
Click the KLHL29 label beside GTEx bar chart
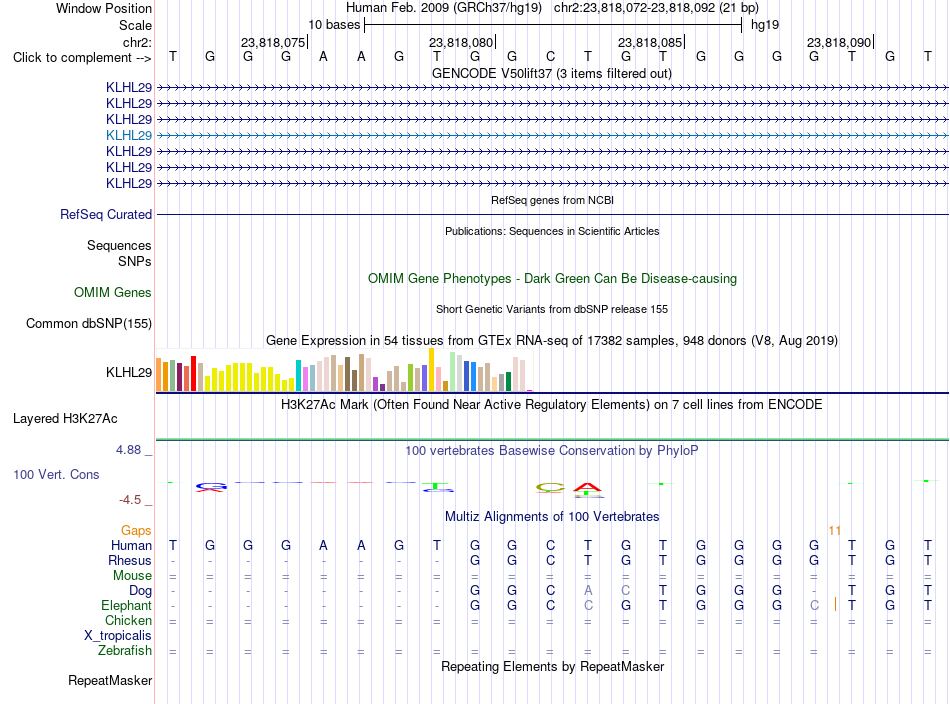(128, 372)
